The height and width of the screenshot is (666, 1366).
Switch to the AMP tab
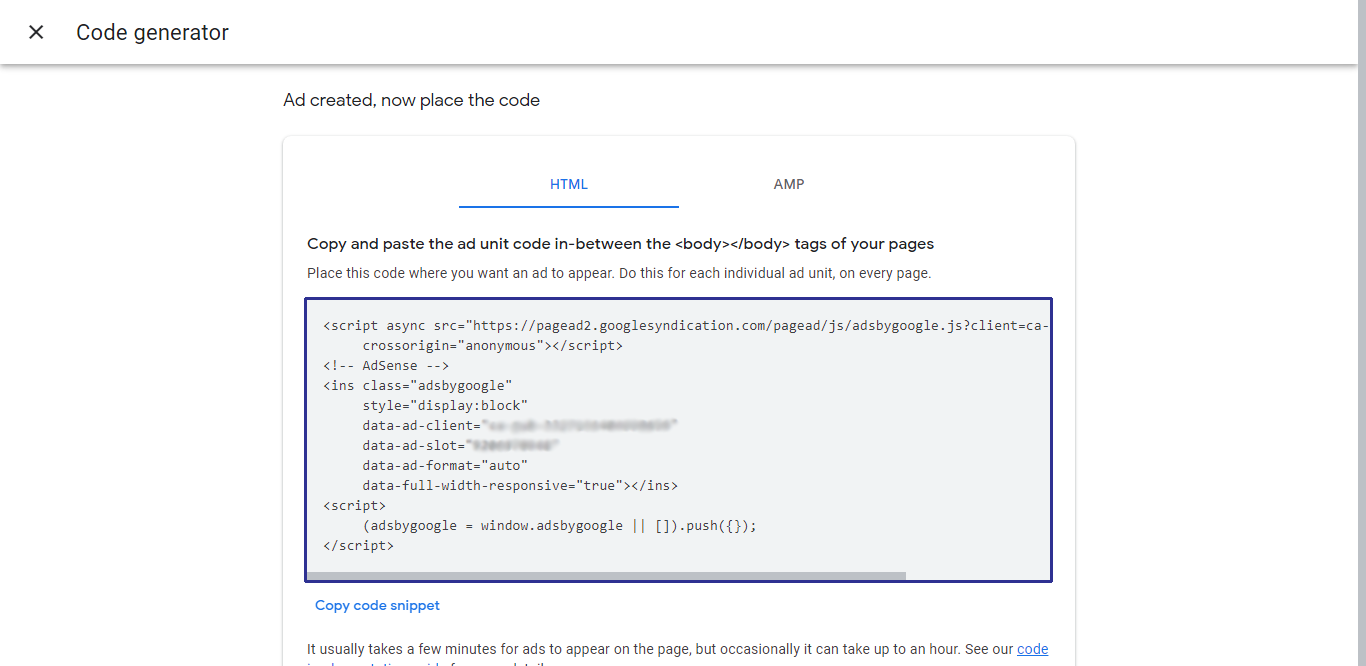tap(789, 185)
